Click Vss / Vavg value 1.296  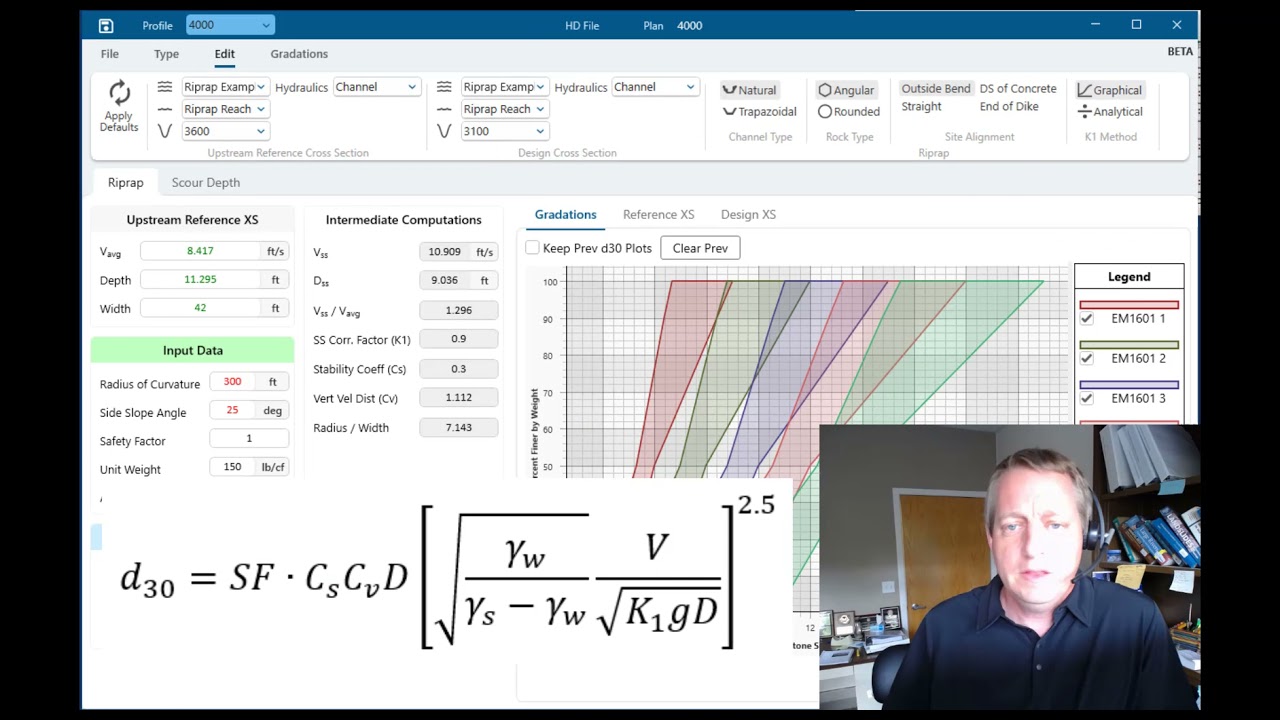[458, 310]
